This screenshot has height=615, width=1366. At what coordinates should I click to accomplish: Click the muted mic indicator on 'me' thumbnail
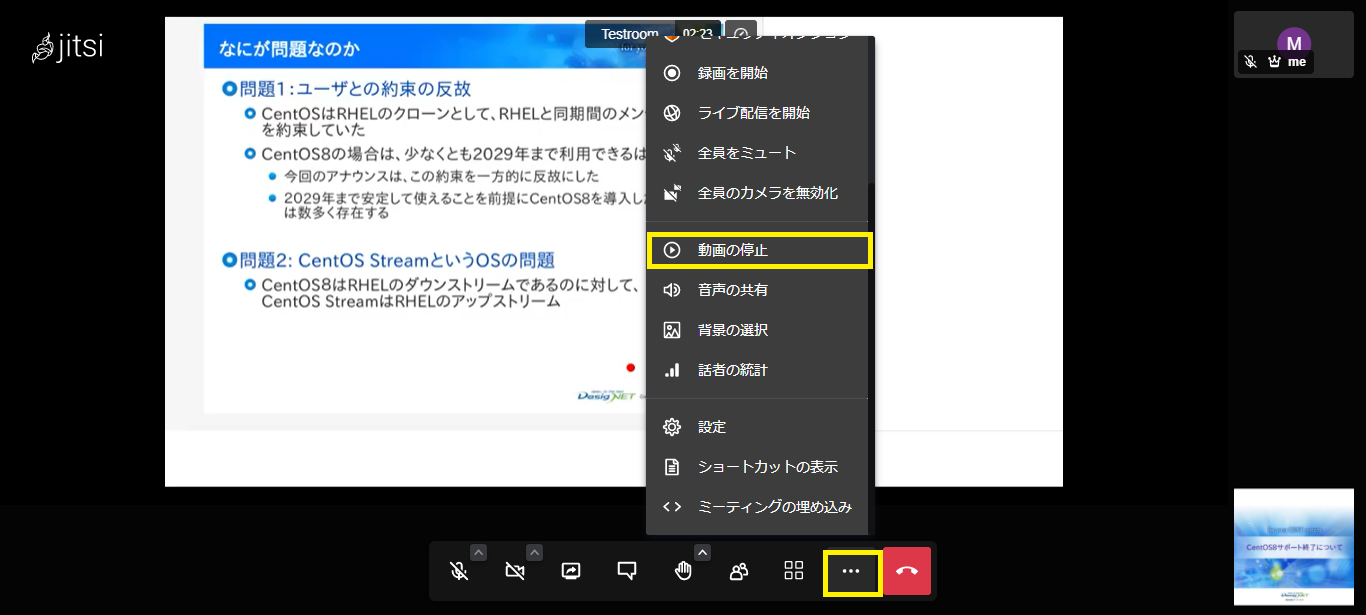coord(1250,62)
